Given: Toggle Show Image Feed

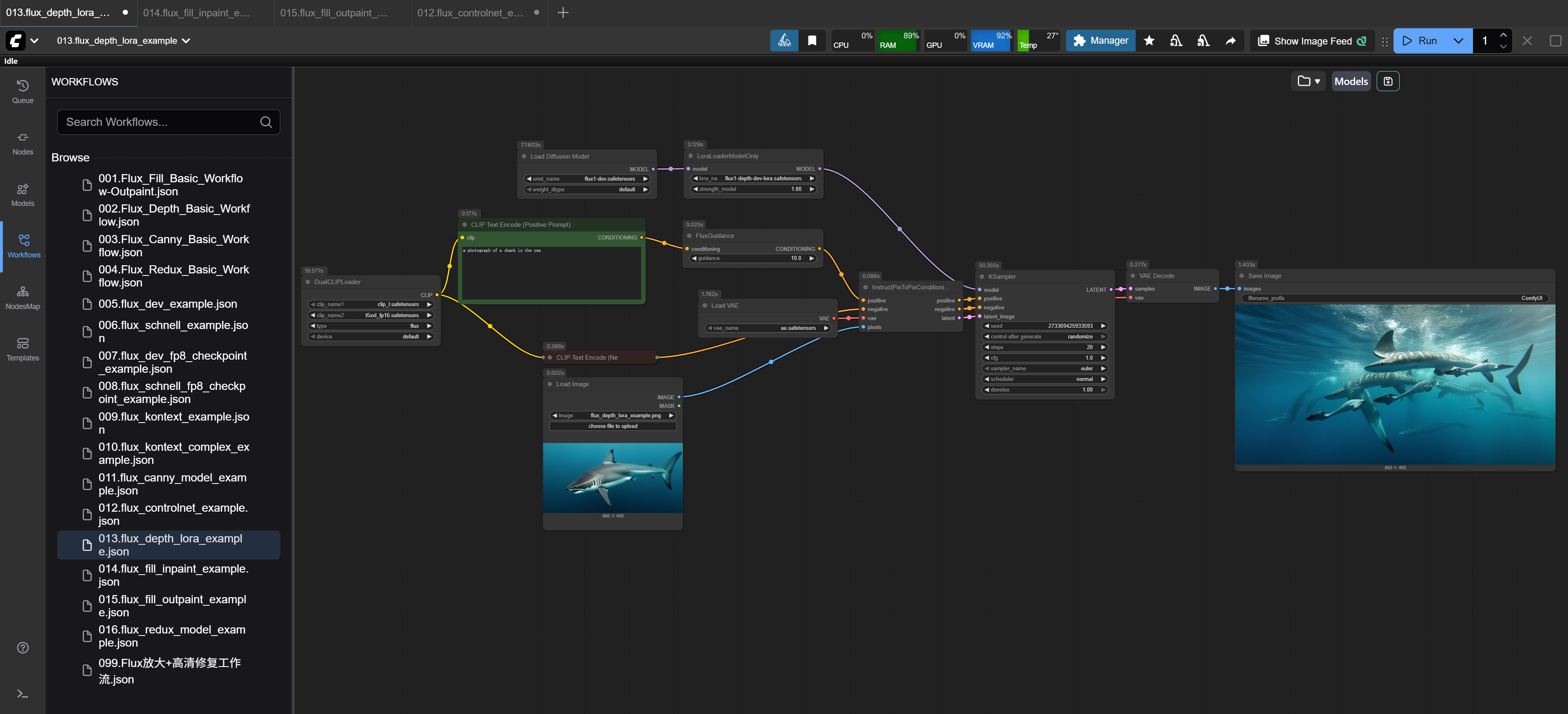Looking at the screenshot, I should pyautogui.click(x=1312, y=41).
